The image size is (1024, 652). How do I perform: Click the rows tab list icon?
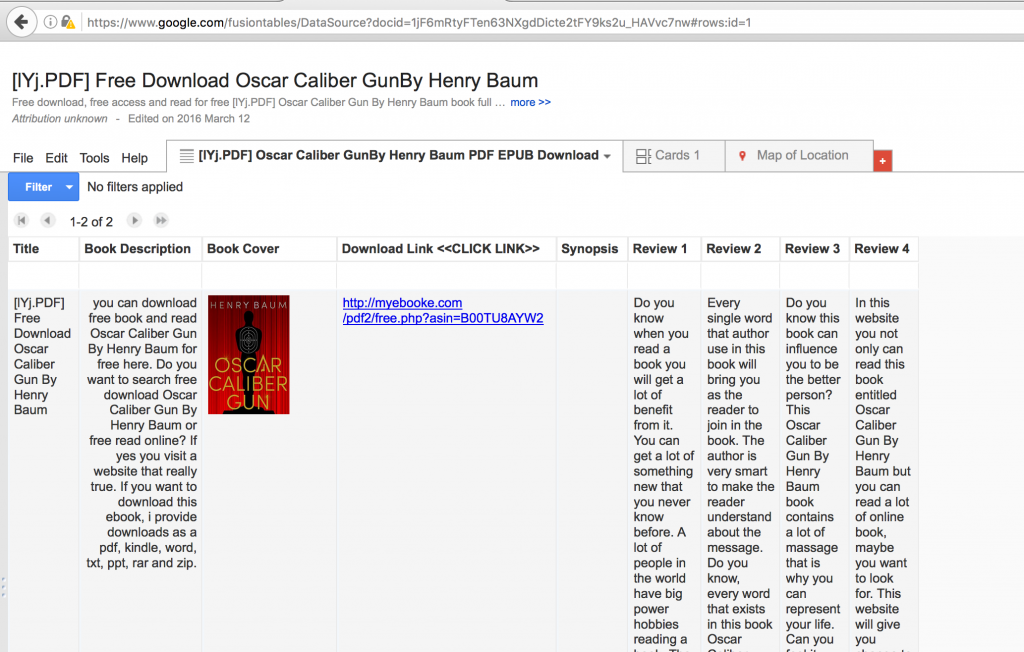187,156
